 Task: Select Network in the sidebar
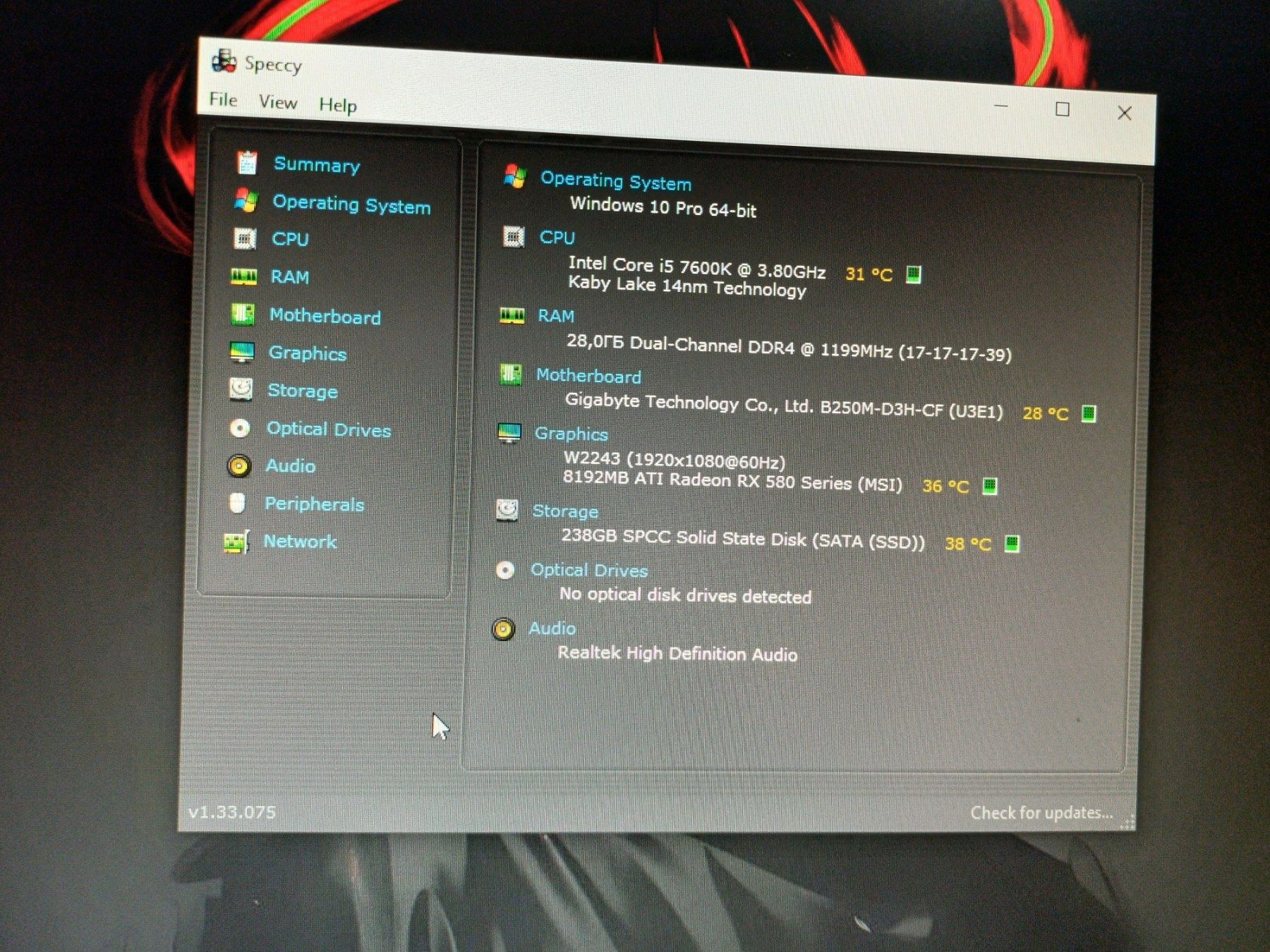(300, 542)
